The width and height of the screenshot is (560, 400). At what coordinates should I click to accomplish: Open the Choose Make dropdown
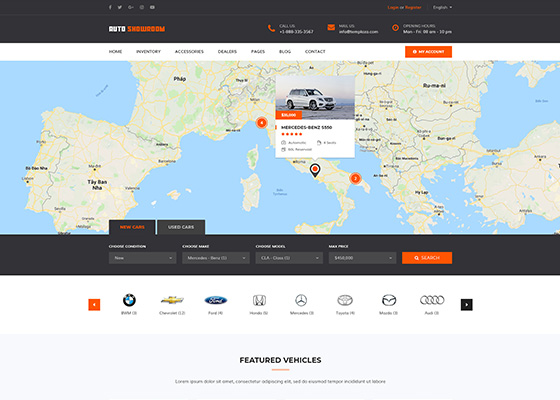click(x=216, y=258)
